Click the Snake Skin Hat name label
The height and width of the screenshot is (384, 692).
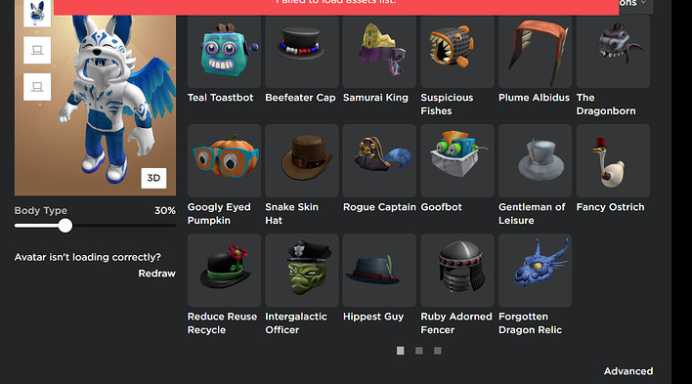[x=292, y=214]
